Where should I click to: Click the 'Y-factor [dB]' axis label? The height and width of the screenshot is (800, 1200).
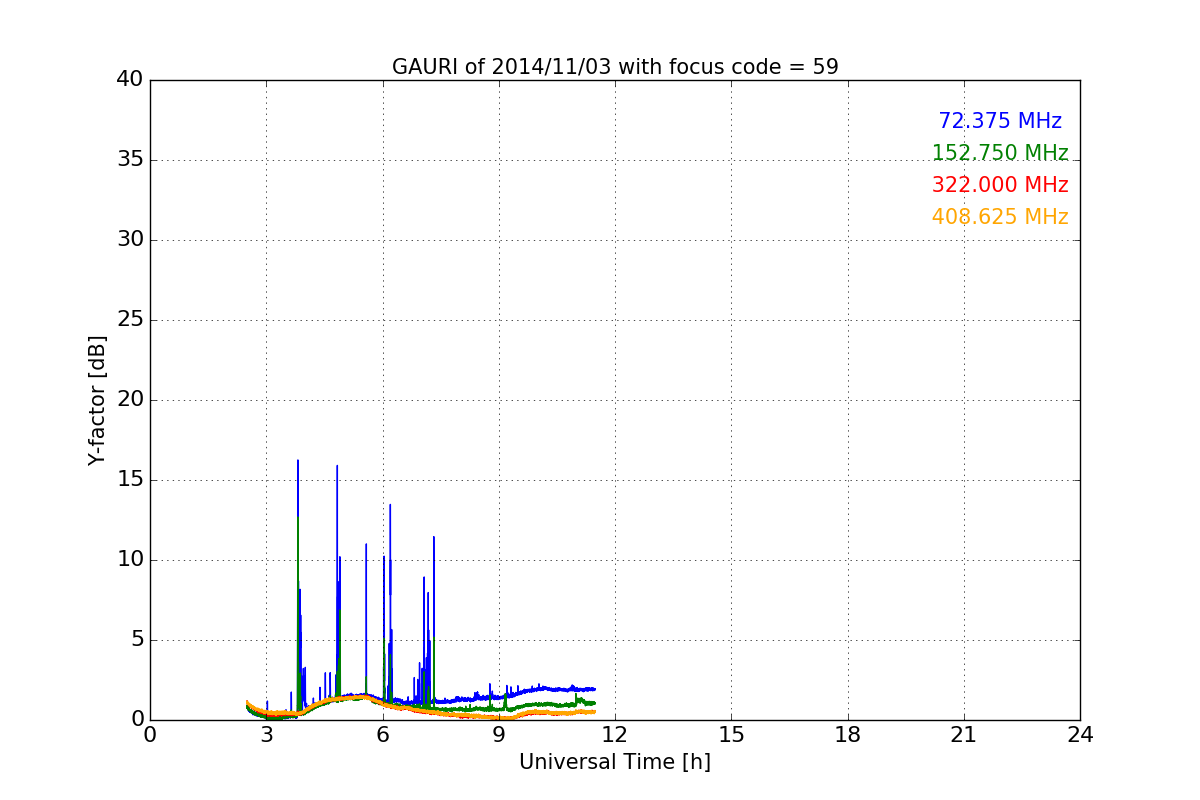click(x=97, y=400)
